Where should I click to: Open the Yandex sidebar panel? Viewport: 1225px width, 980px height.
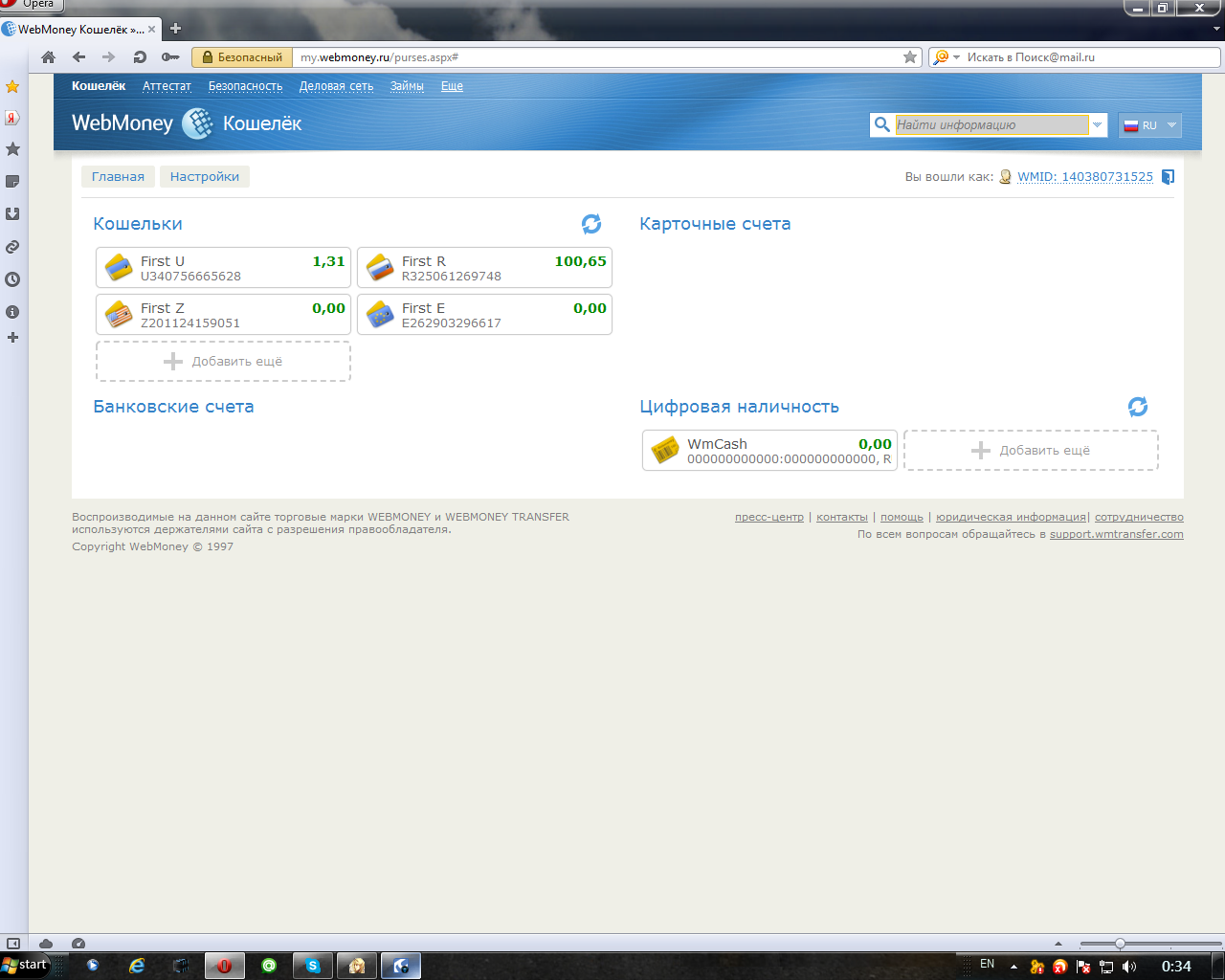(12, 118)
